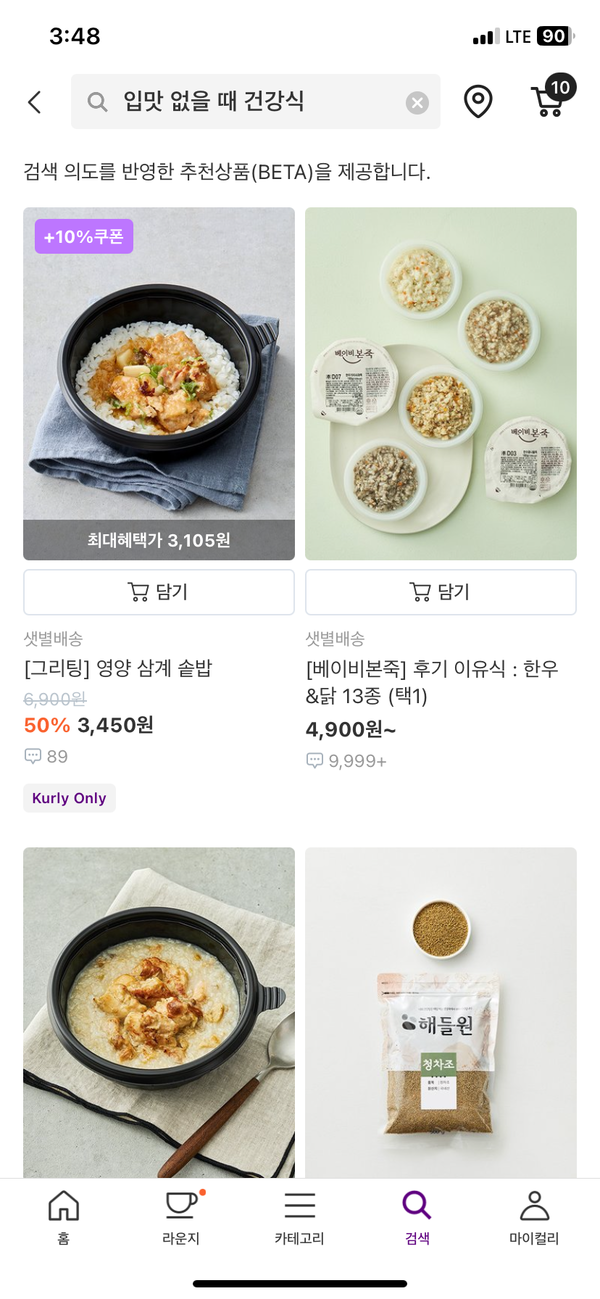
Task: Open the shopping cart with 10 items
Action: (547, 101)
